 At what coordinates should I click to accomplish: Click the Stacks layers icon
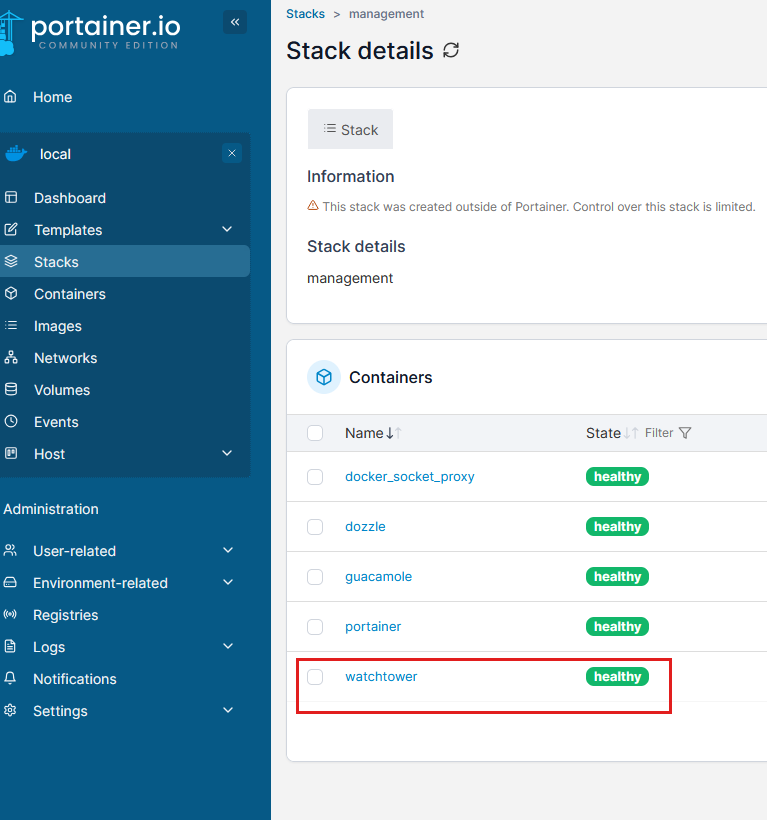click(11, 261)
